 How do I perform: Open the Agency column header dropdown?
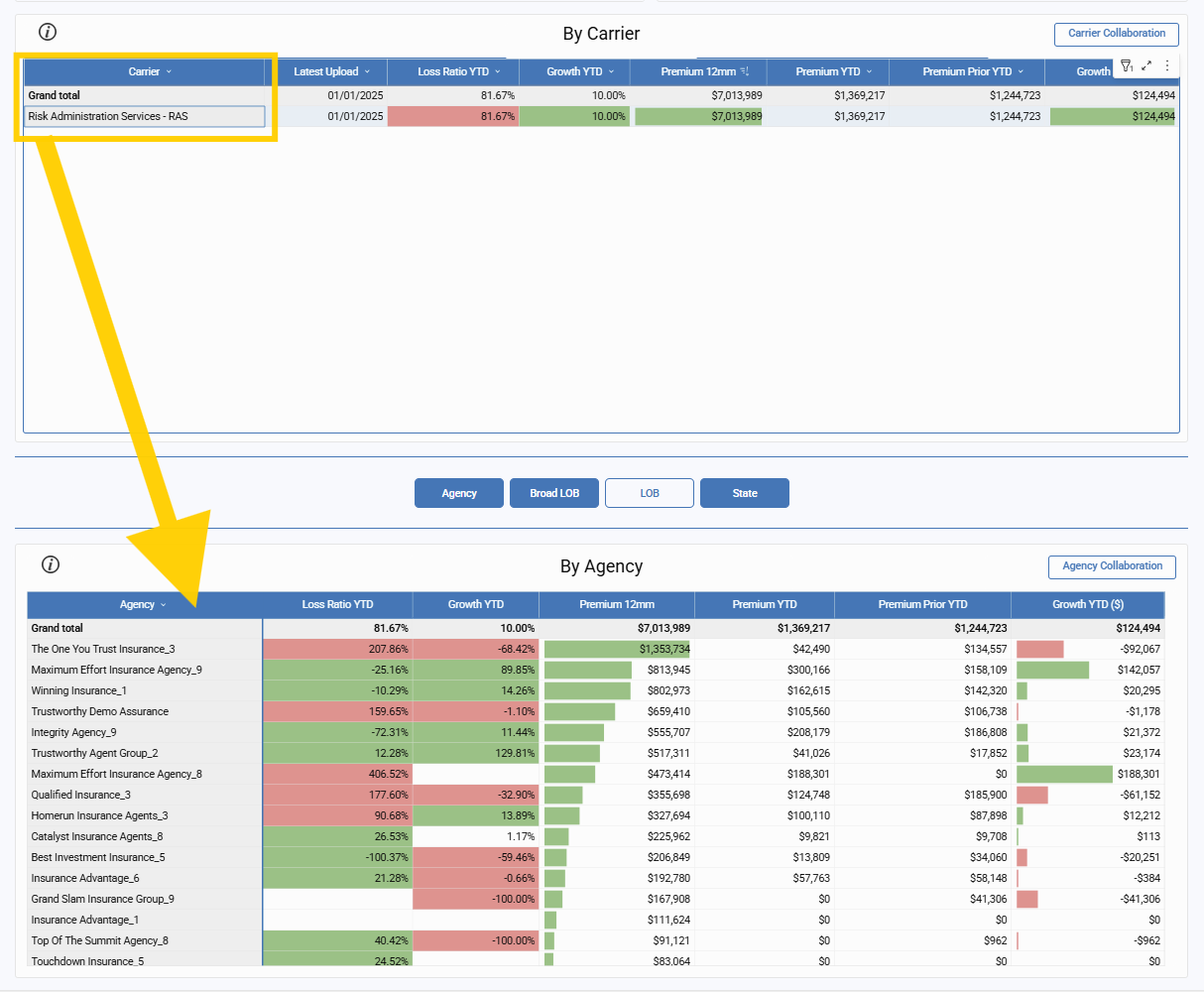(164, 604)
